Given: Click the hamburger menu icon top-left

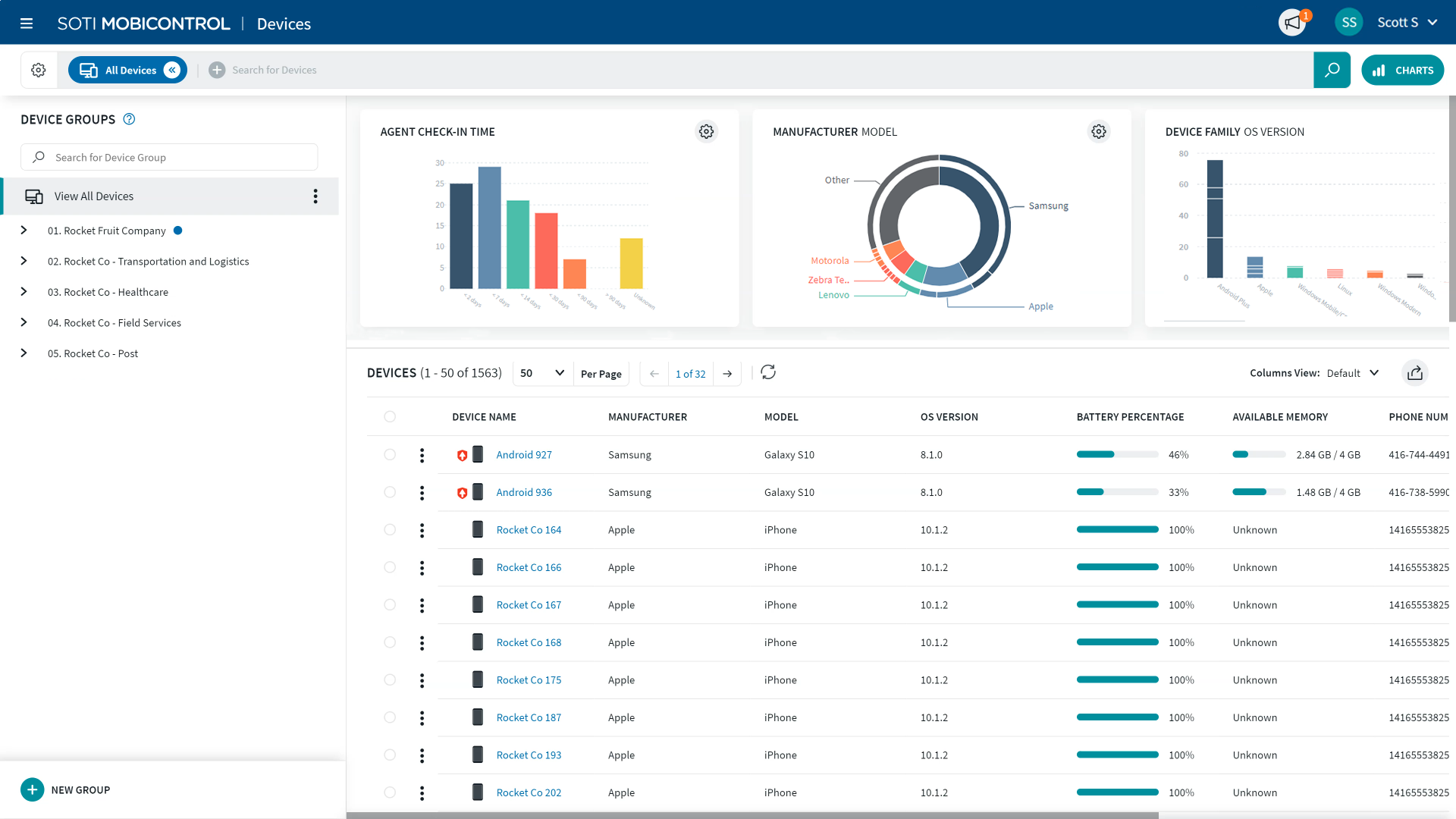Looking at the screenshot, I should click(27, 23).
